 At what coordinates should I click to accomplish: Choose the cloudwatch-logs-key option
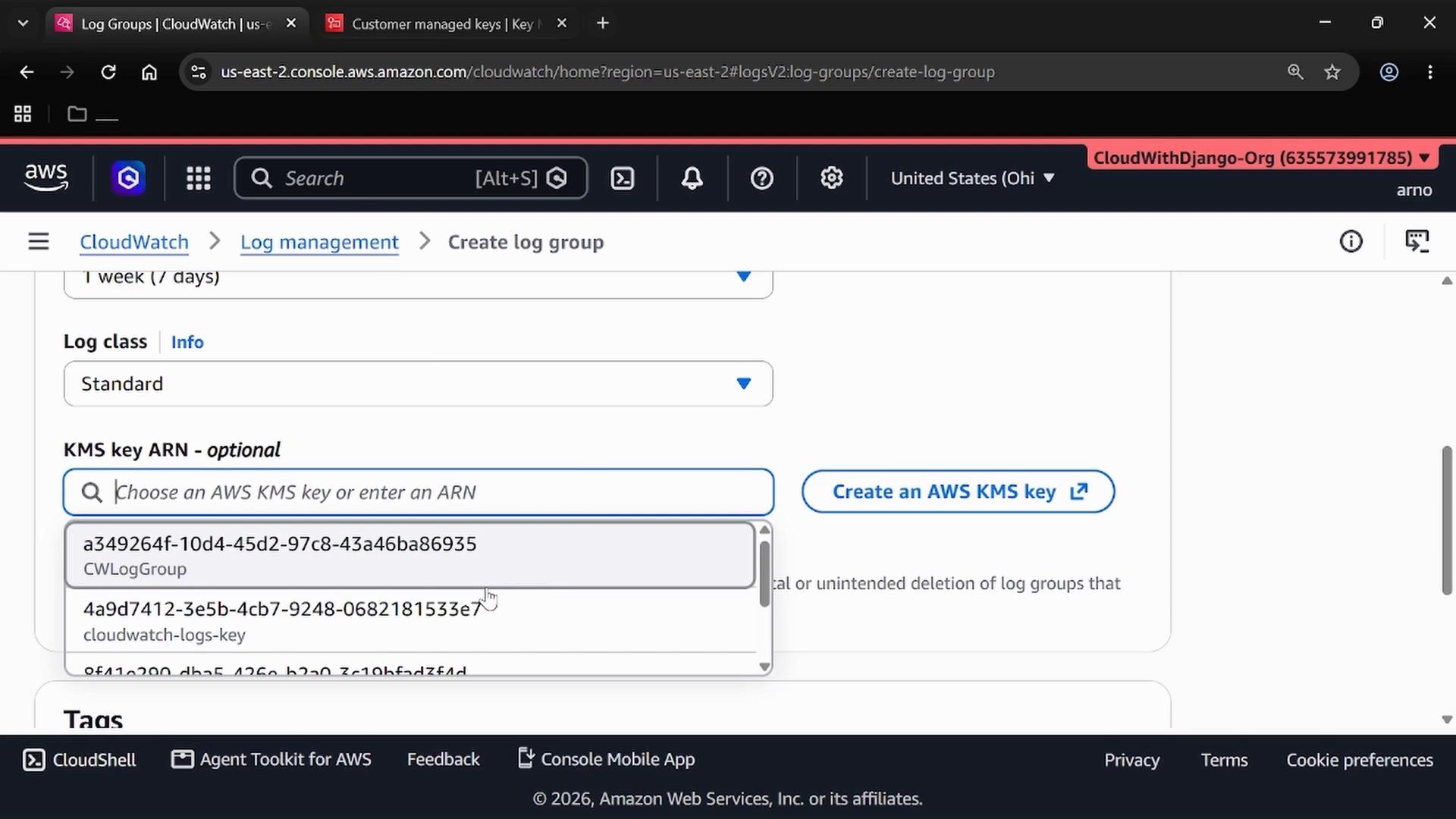410,621
